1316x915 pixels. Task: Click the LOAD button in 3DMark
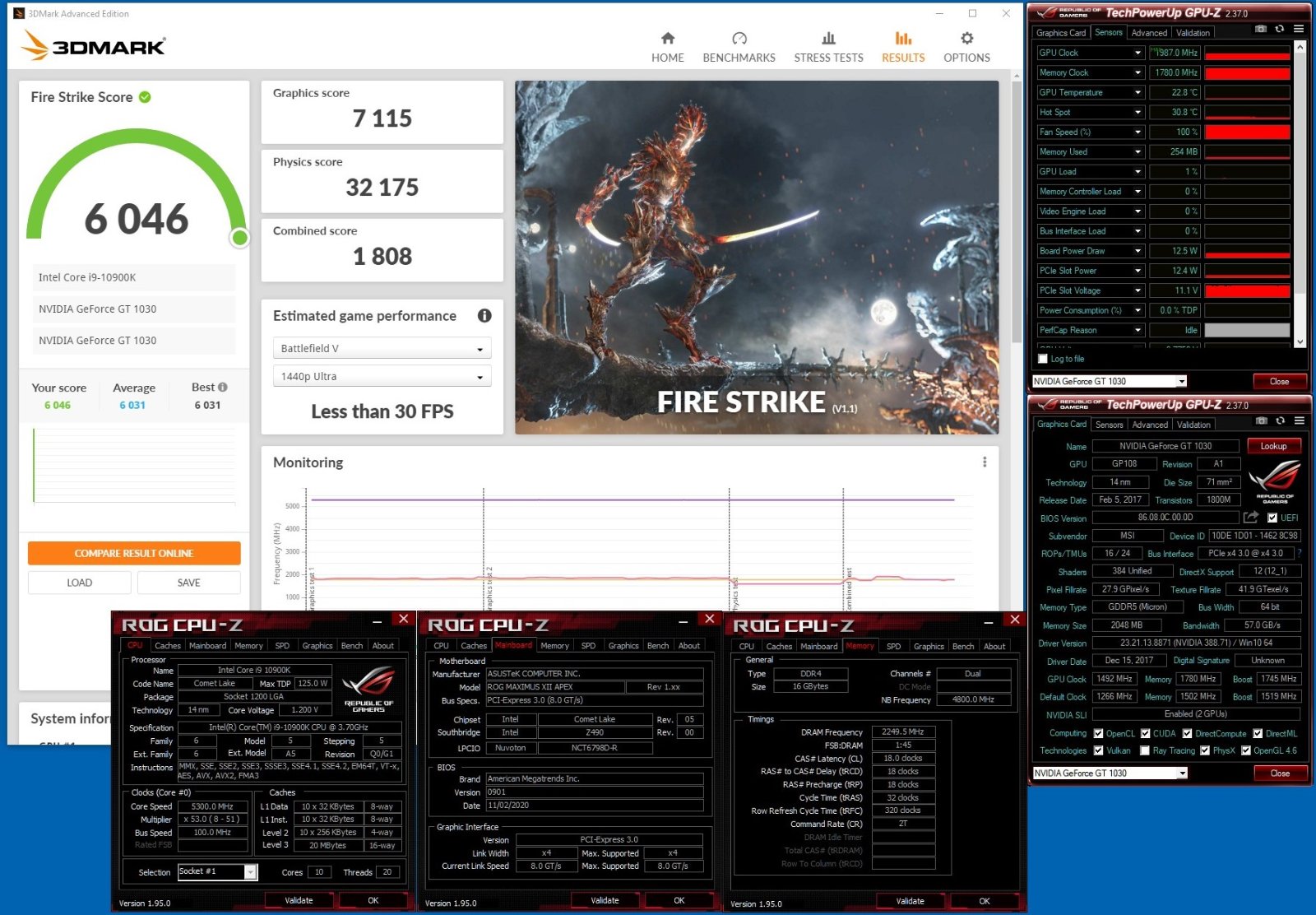click(x=79, y=583)
